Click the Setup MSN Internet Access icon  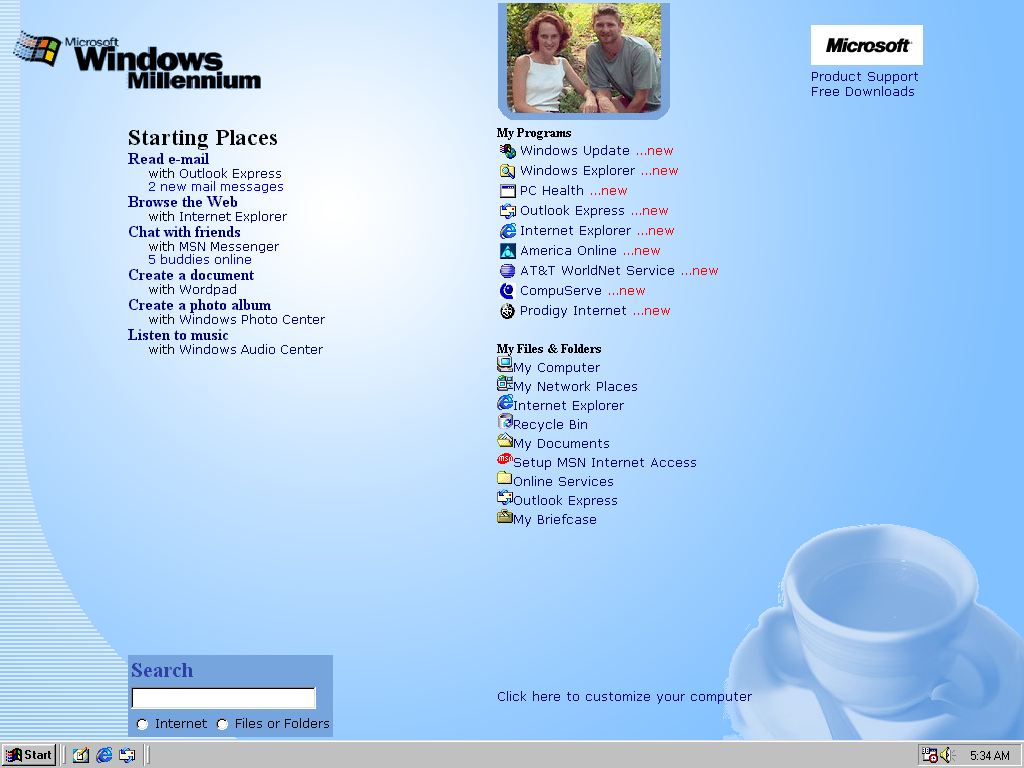tap(505, 460)
